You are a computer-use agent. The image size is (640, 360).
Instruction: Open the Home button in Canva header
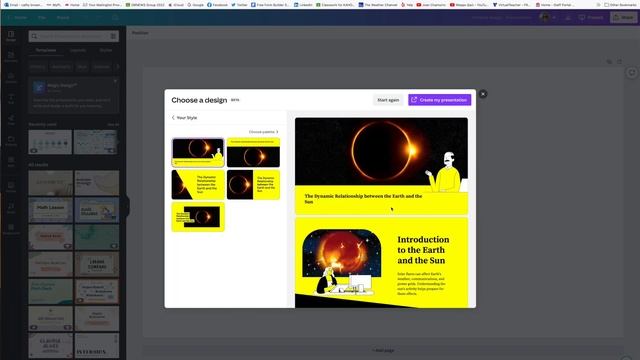(17, 18)
